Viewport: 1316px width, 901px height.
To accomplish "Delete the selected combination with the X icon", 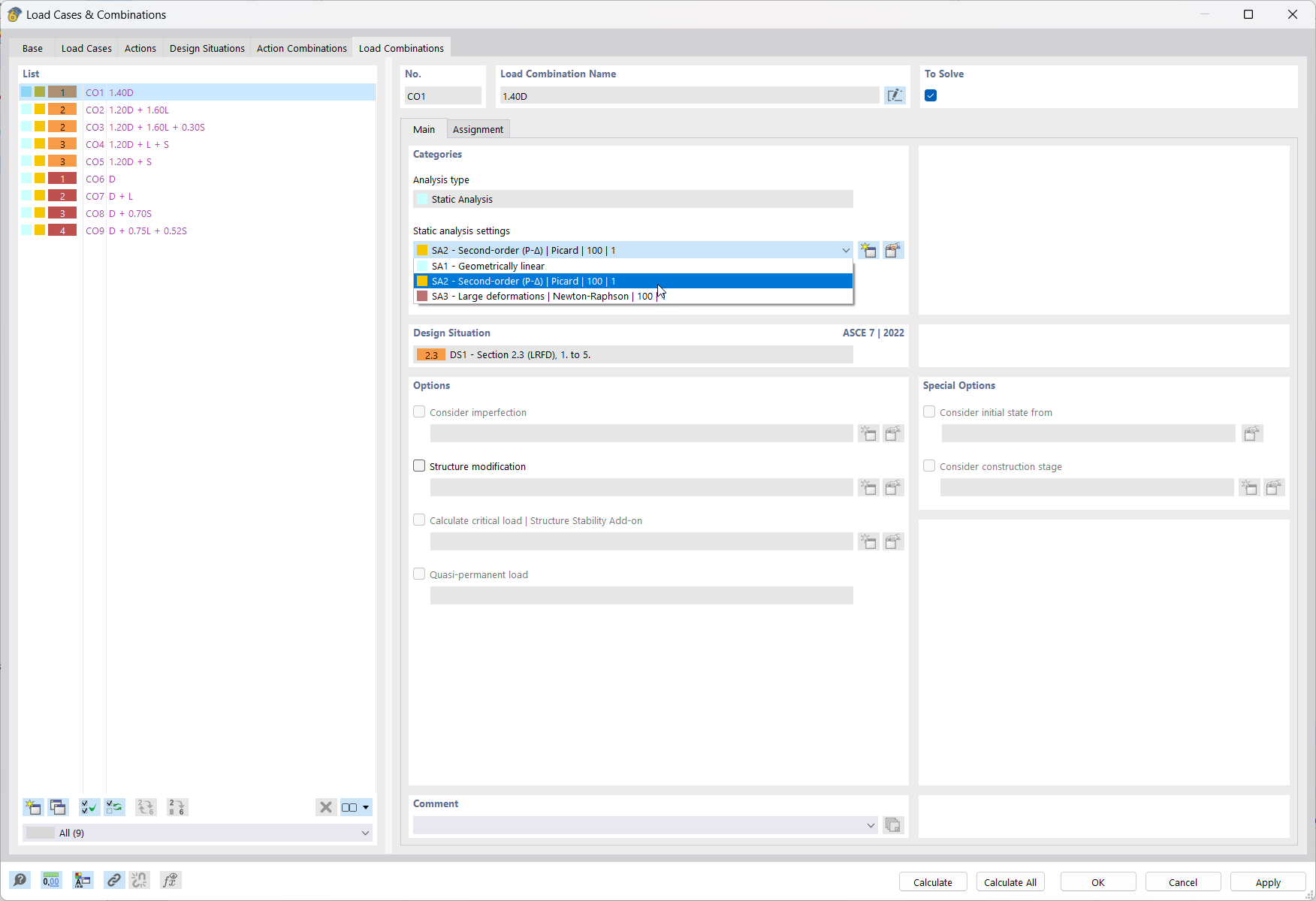I will click(326, 807).
